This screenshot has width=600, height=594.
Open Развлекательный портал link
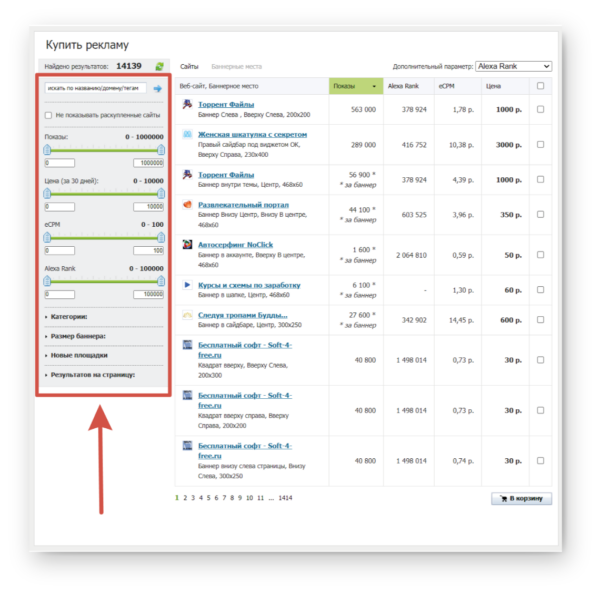click(x=243, y=205)
